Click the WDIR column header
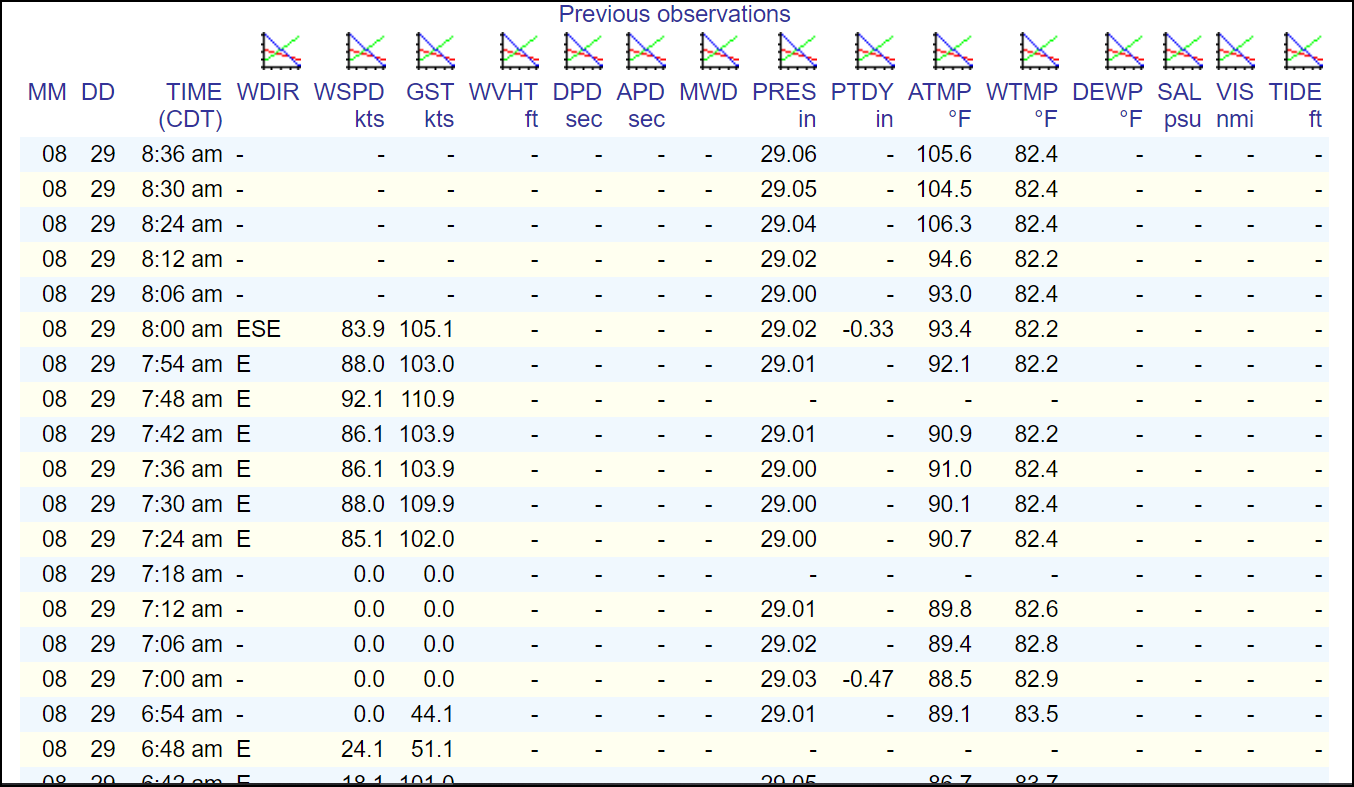 (268, 93)
